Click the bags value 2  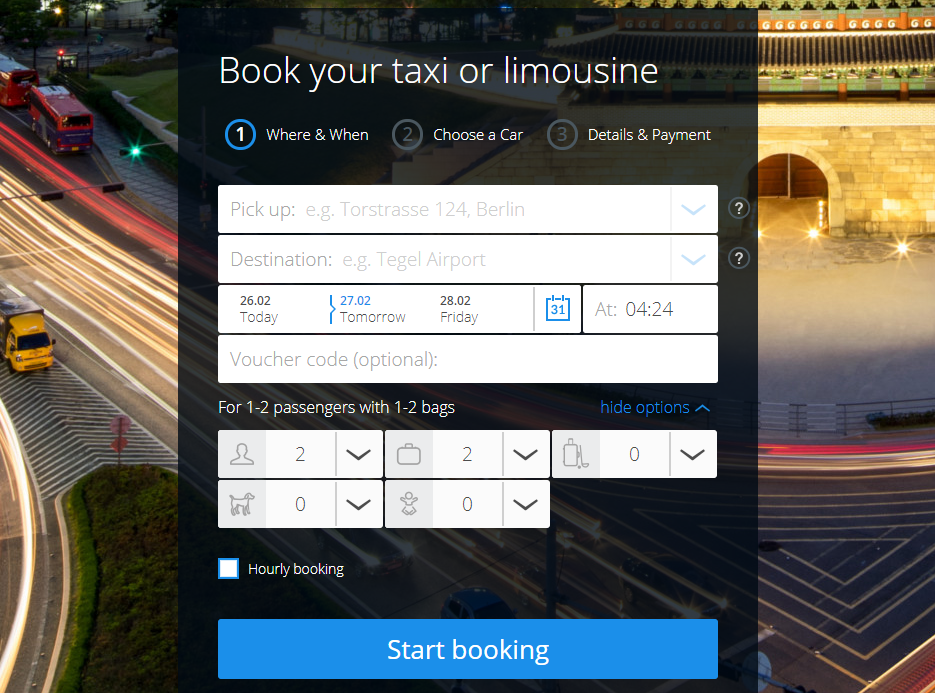pos(468,454)
